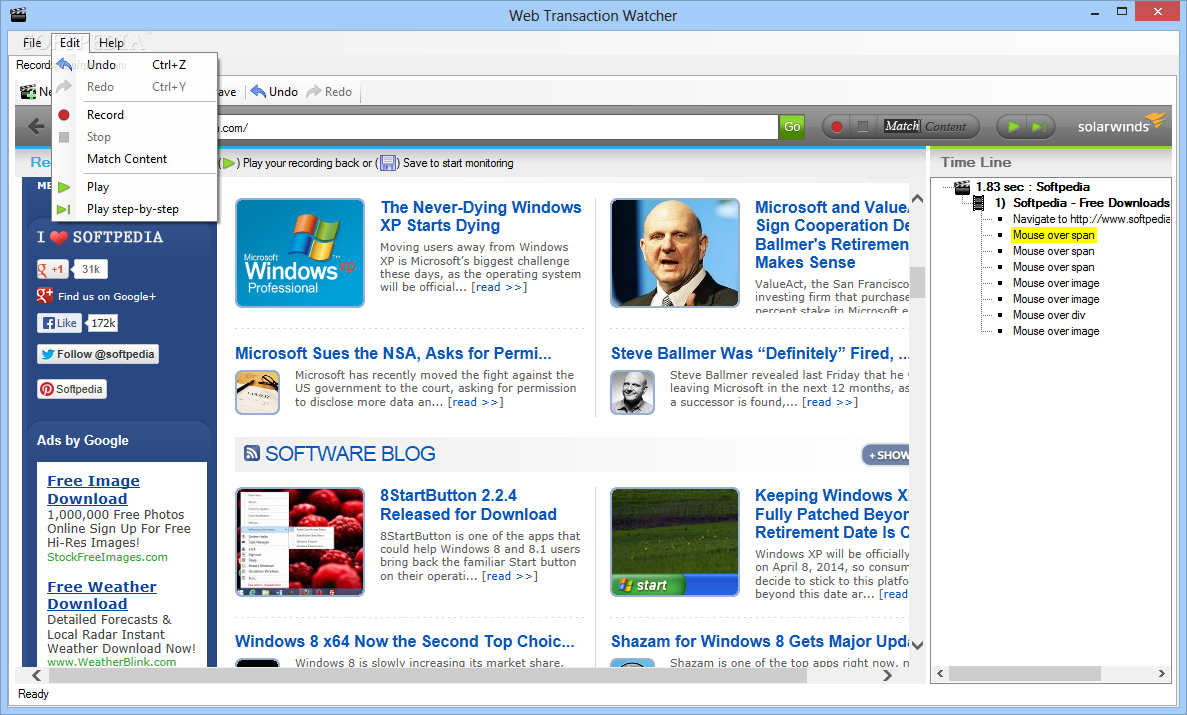Click the toolbar Undo arrow button

click(x=274, y=92)
